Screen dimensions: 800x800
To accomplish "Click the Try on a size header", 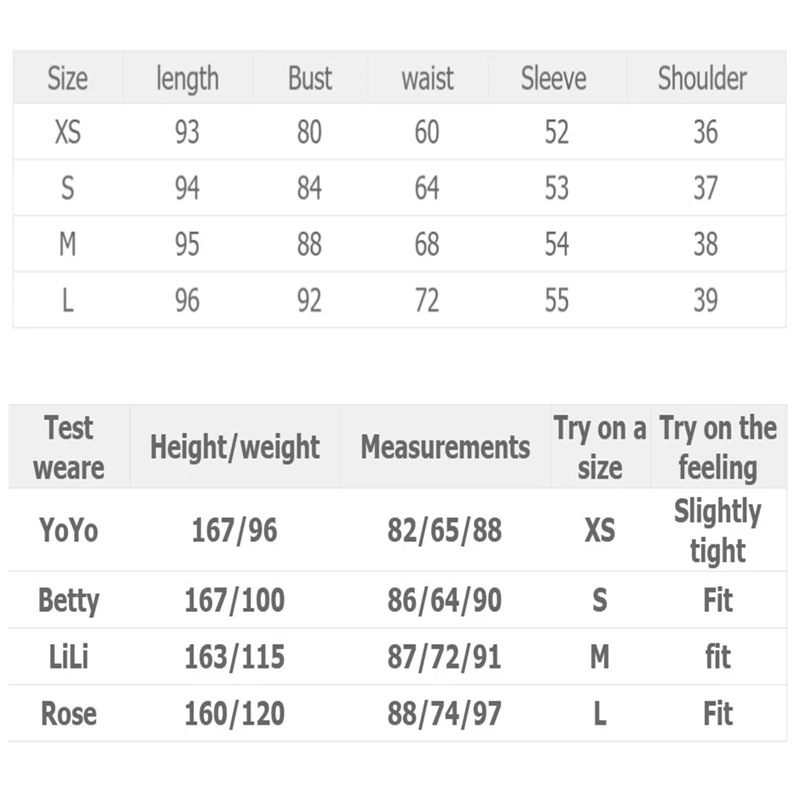I will pyautogui.click(x=600, y=447).
